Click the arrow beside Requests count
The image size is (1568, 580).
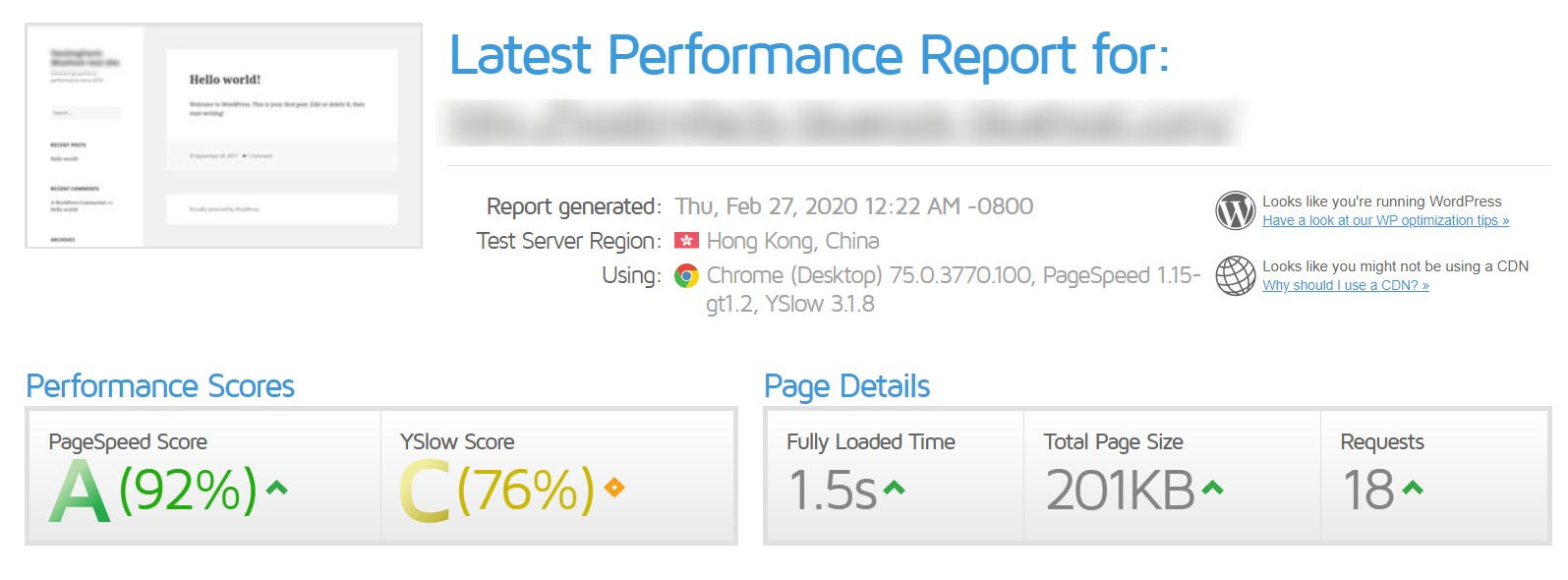click(x=1411, y=486)
